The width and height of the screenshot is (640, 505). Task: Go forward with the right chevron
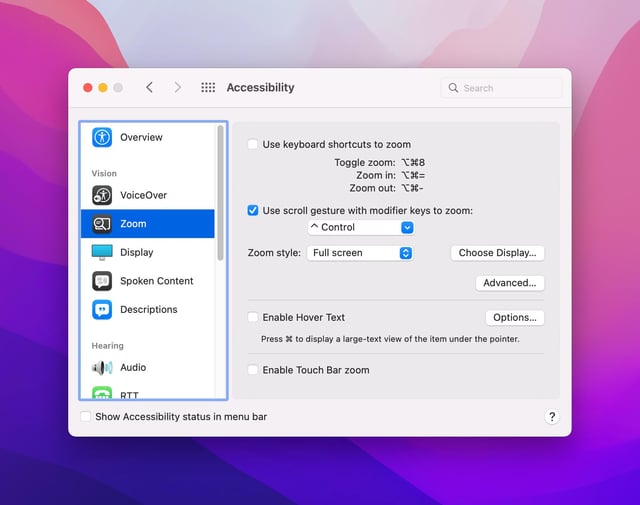point(178,87)
